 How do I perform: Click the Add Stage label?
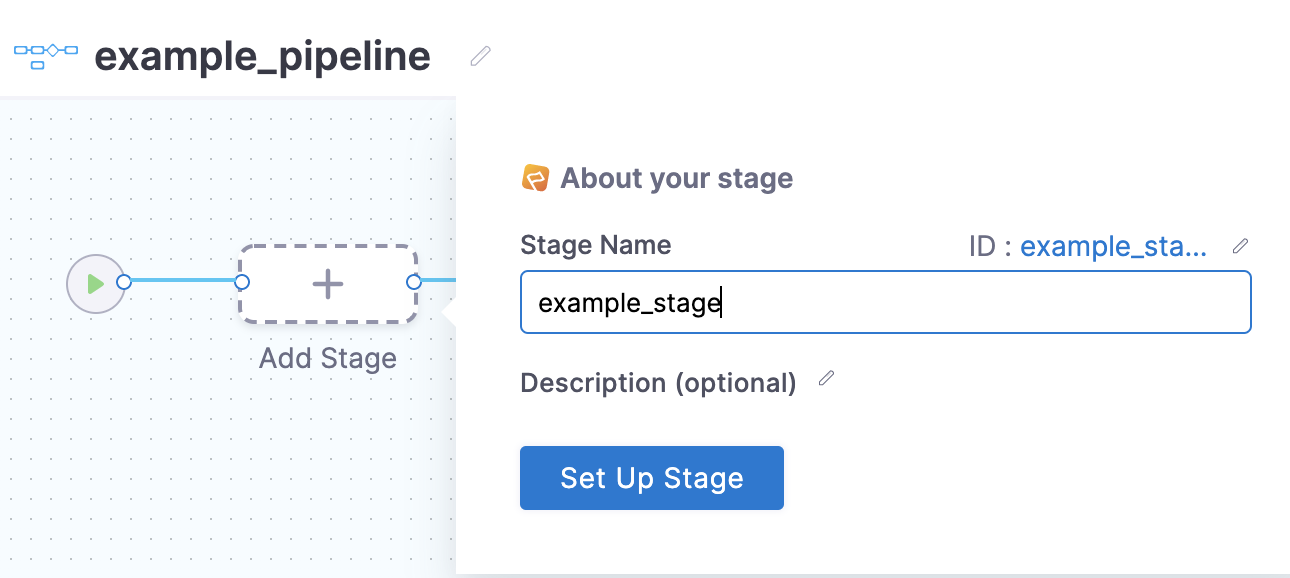[x=328, y=358]
